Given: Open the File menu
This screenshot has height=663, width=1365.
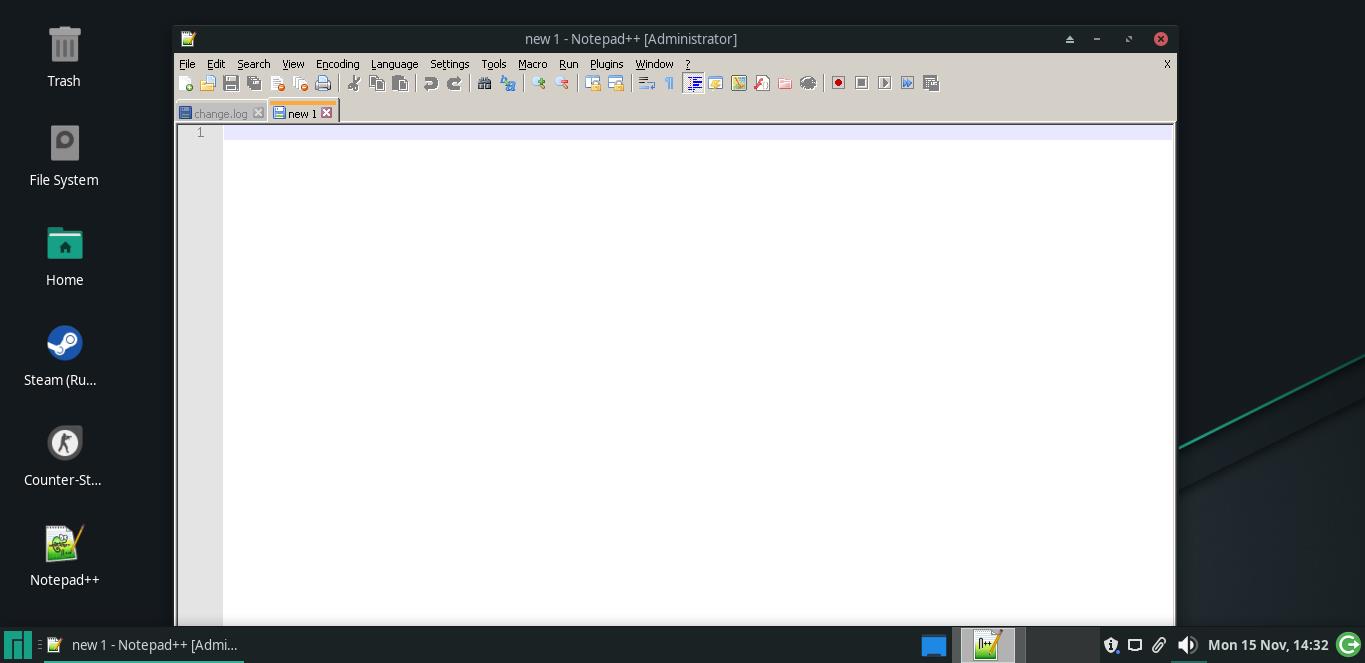Looking at the screenshot, I should pyautogui.click(x=187, y=64).
